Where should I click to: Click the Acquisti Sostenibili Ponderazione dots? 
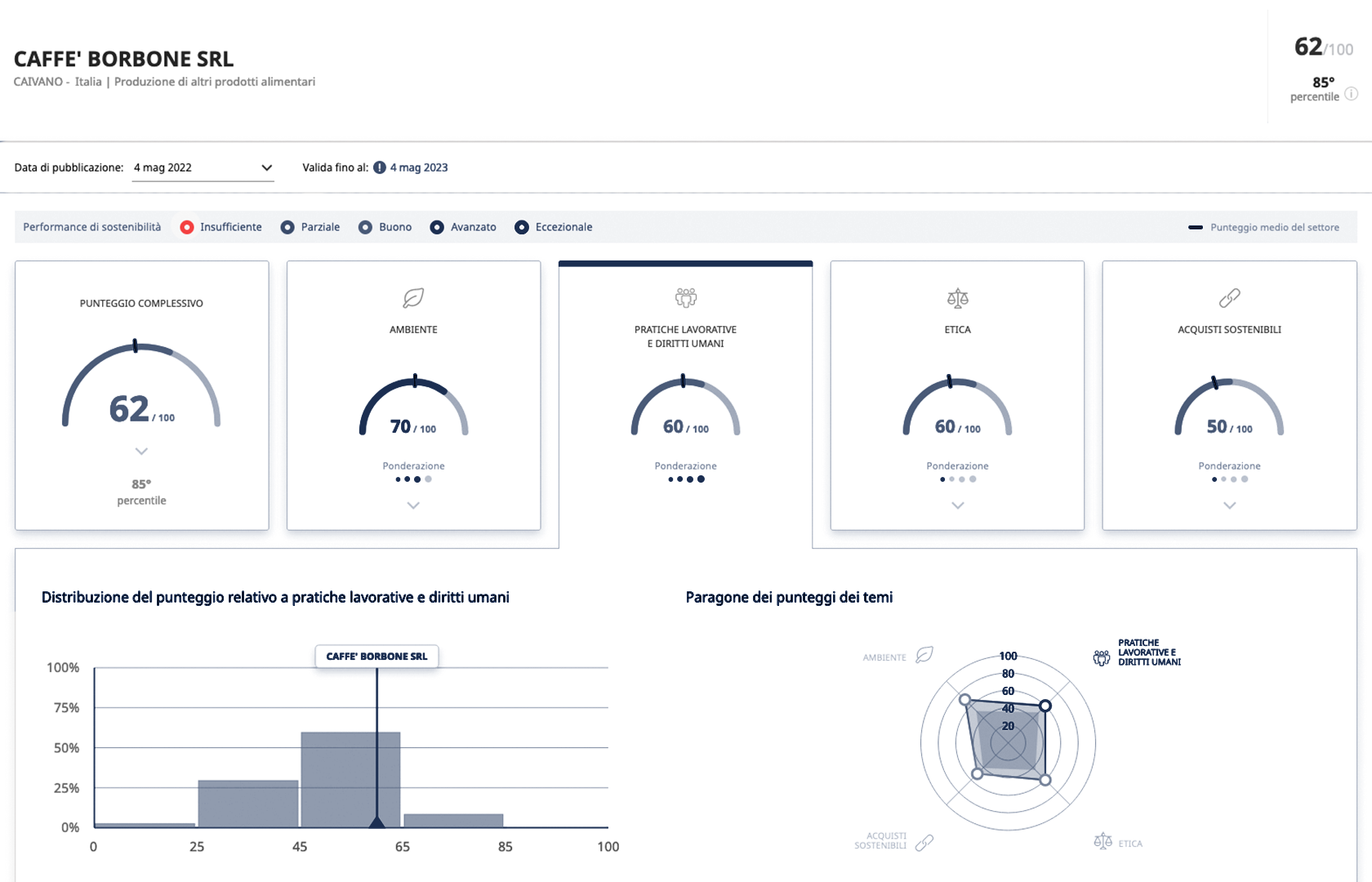pos(1230,479)
